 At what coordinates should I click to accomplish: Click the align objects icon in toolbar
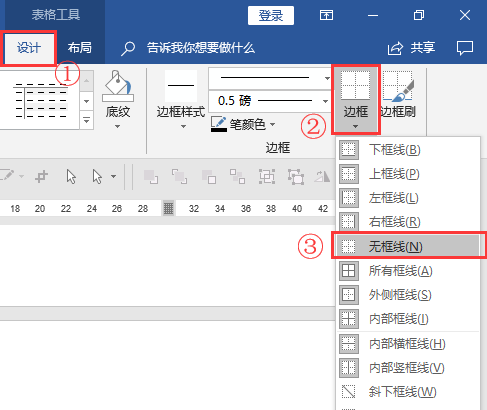pyautogui.click(x=237, y=176)
